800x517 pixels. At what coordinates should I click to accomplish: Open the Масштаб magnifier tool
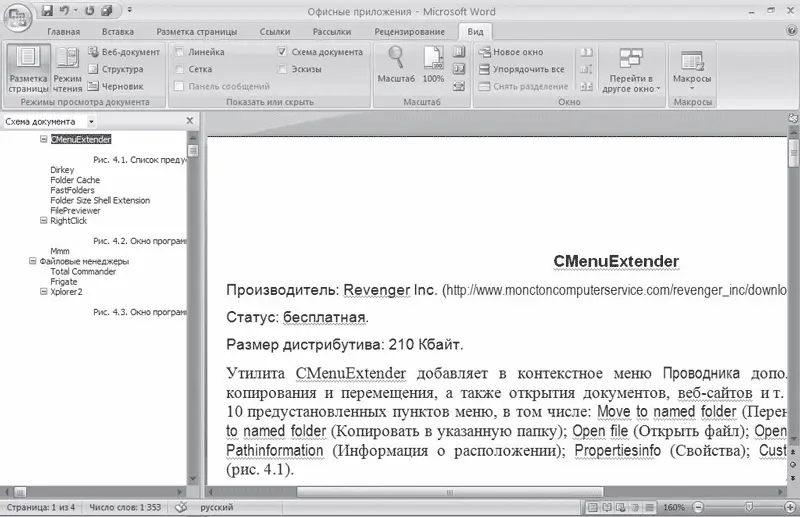point(396,62)
